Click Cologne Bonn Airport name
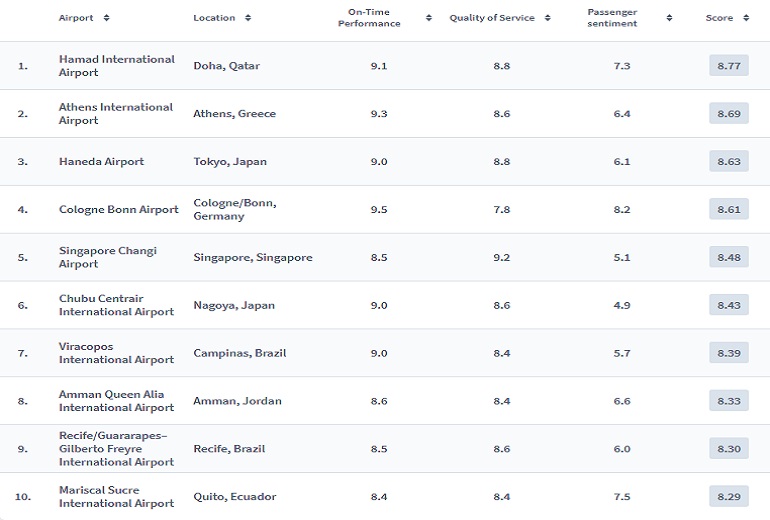This screenshot has width=770, height=520. (118, 210)
